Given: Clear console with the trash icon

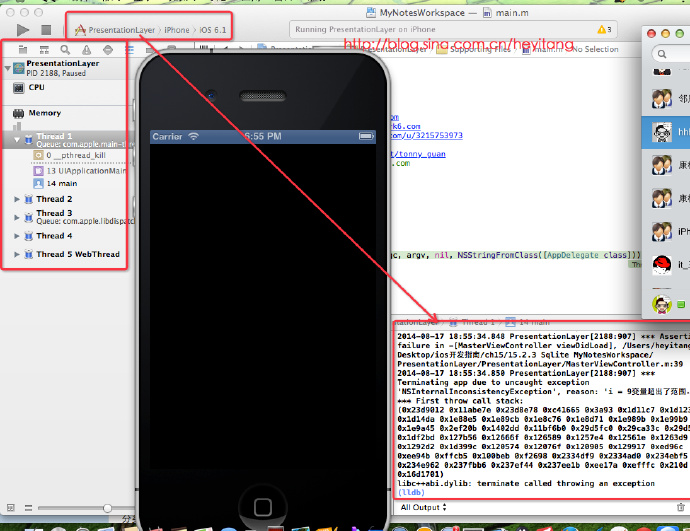Looking at the screenshot, I should [680, 507].
